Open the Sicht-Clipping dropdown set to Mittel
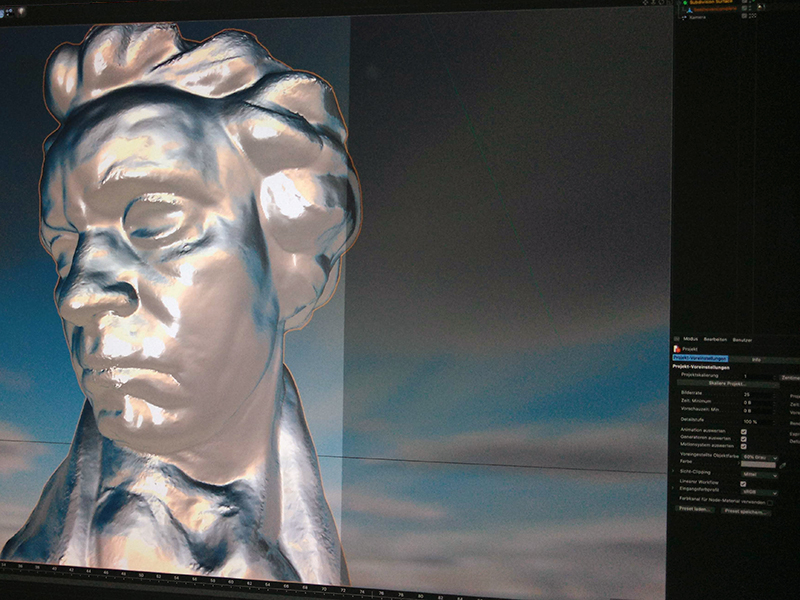 click(x=759, y=475)
